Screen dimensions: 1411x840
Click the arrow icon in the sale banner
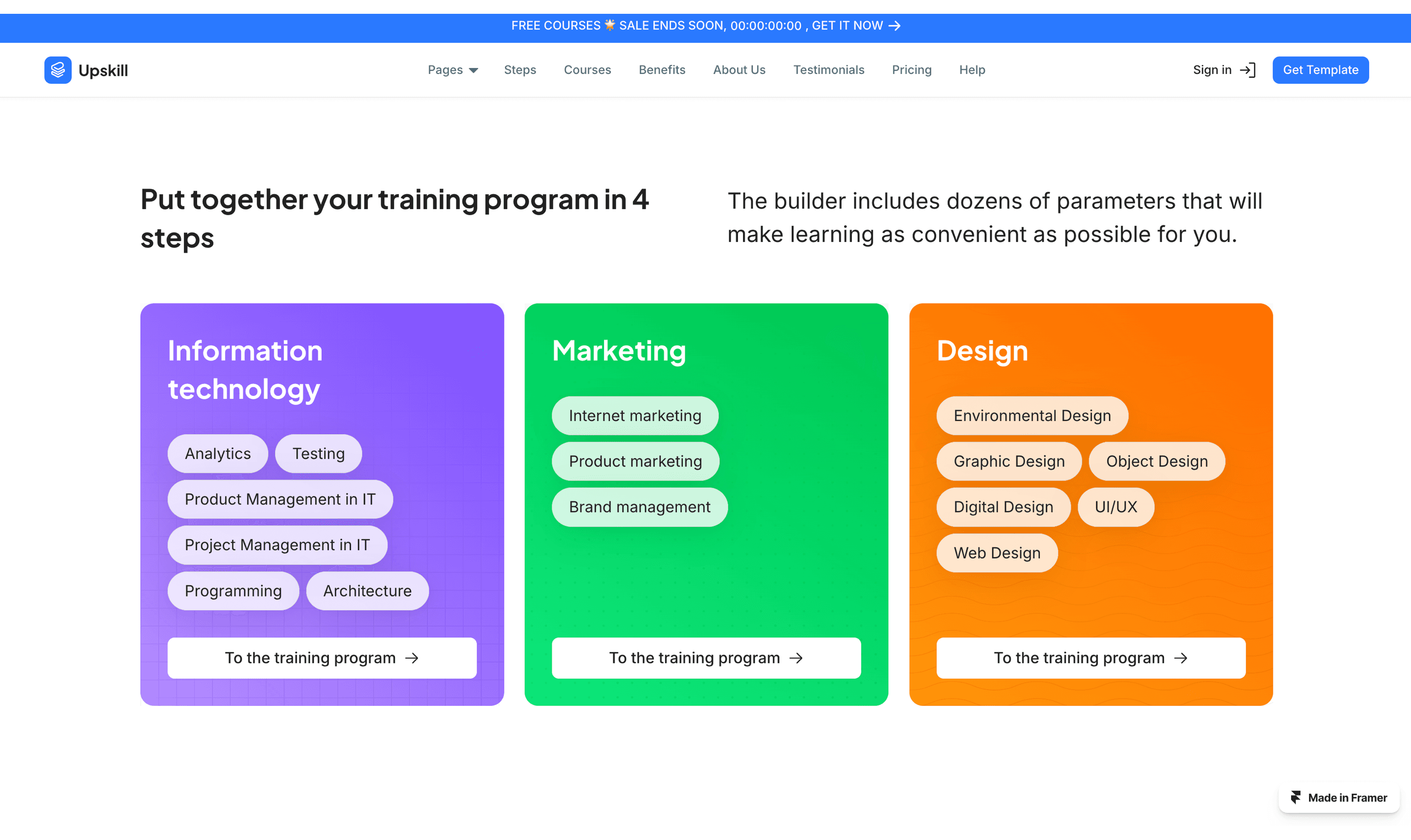(x=894, y=26)
